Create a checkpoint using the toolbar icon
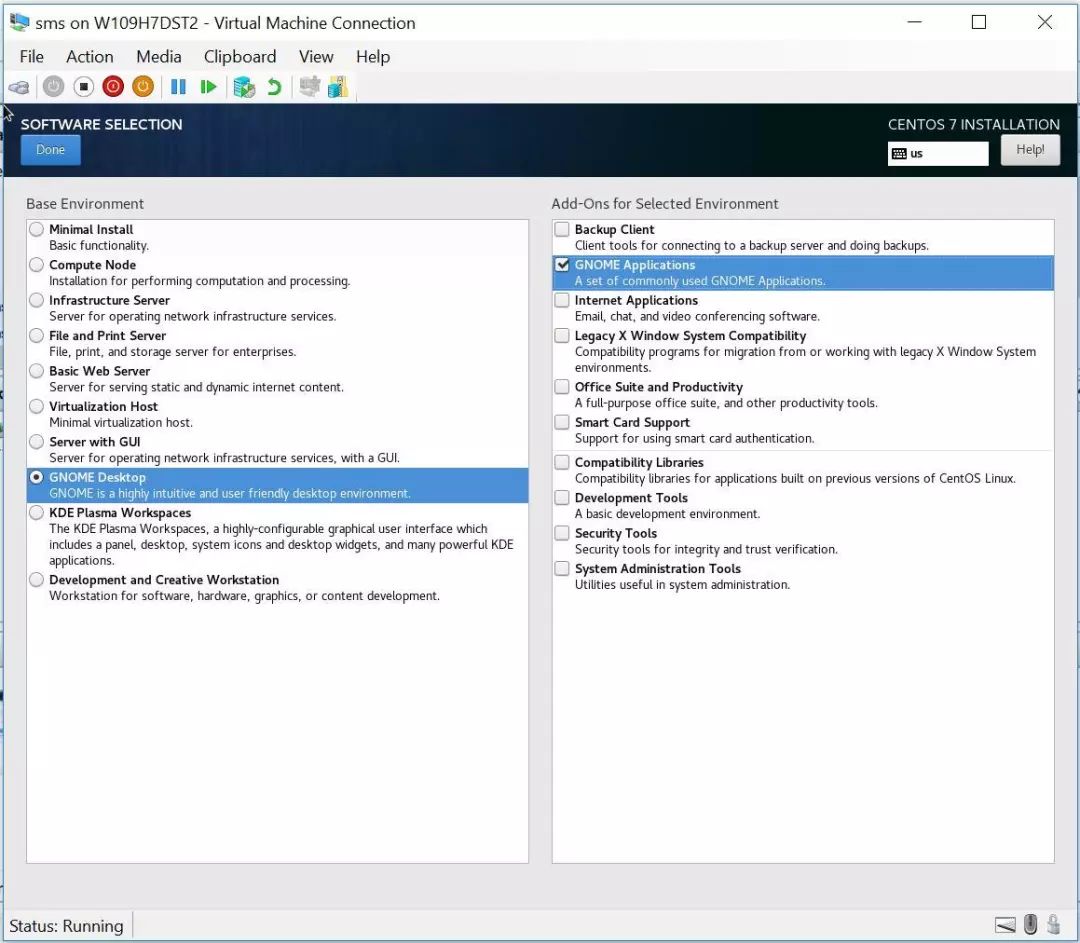The height and width of the screenshot is (943, 1080). click(x=244, y=87)
